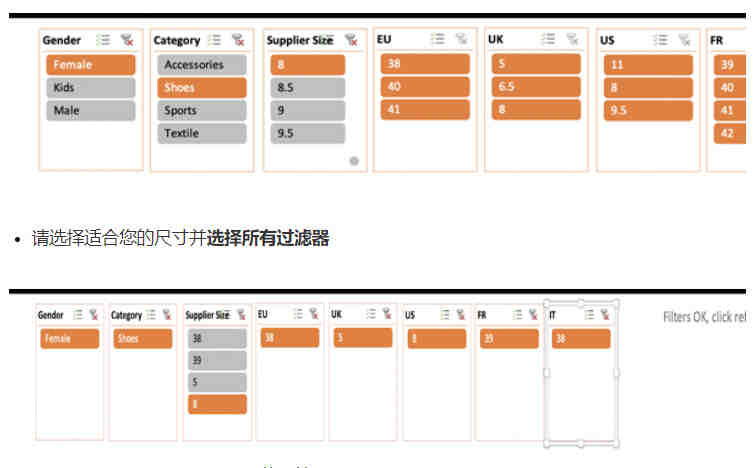Image resolution: width=753 pixels, height=468 pixels.
Task: Clear filter on lower Category slicer
Action: [167, 315]
